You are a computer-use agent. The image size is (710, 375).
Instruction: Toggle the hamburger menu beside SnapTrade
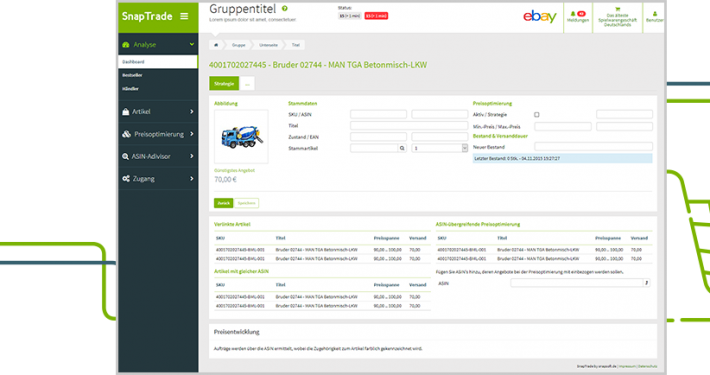click(x=184, y=16)
